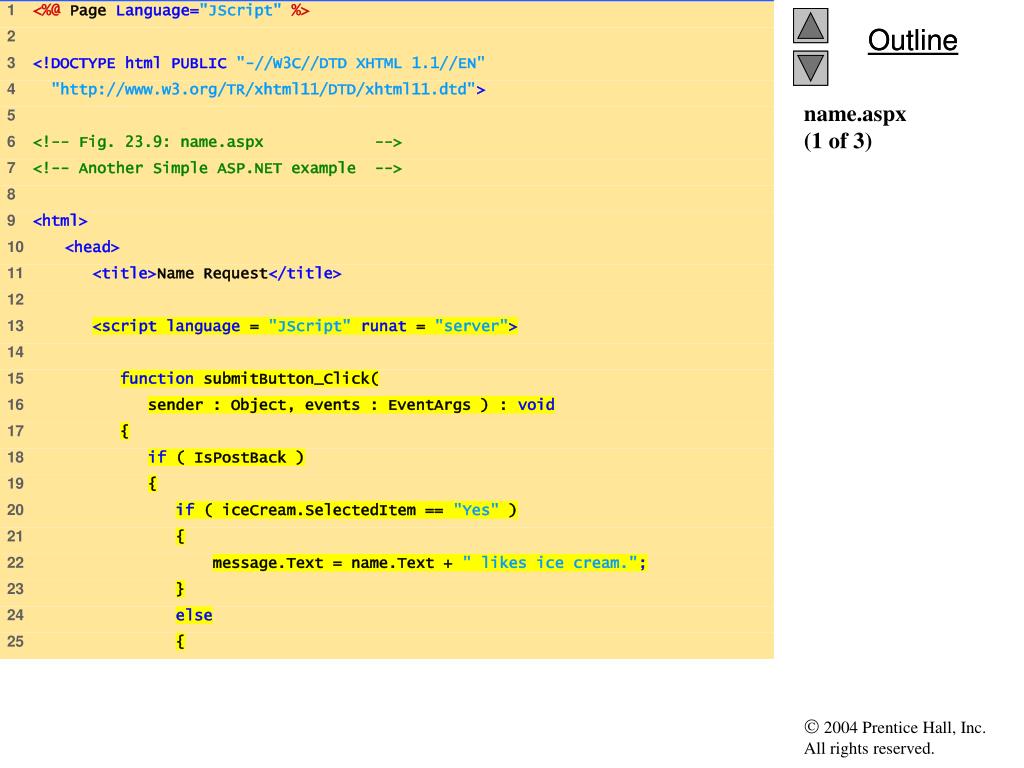Click the 'Another Simple ASP.NET example' comment
This screenshot has height=768, width=1024.
(x=217, y=168)
